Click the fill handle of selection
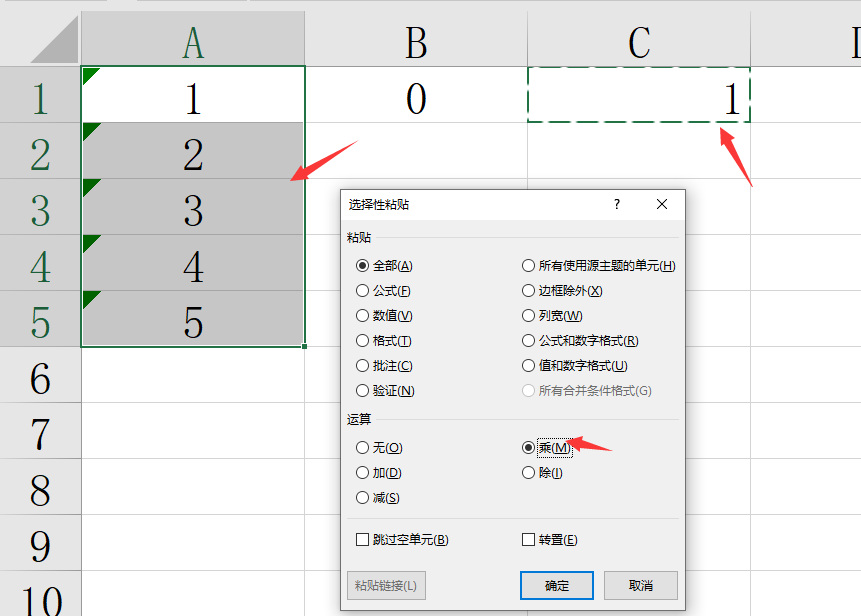The height and width of the screenshot is (616, 861). pos(304,346)
